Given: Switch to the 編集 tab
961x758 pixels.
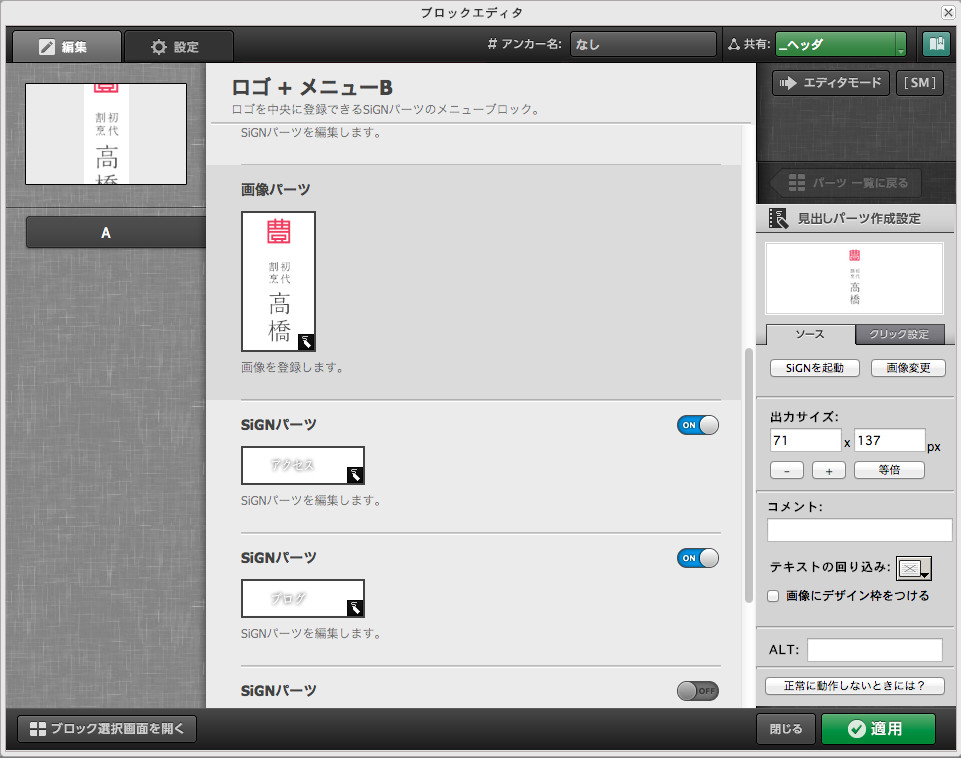Looking at the screenshot, I should [67, 47].
